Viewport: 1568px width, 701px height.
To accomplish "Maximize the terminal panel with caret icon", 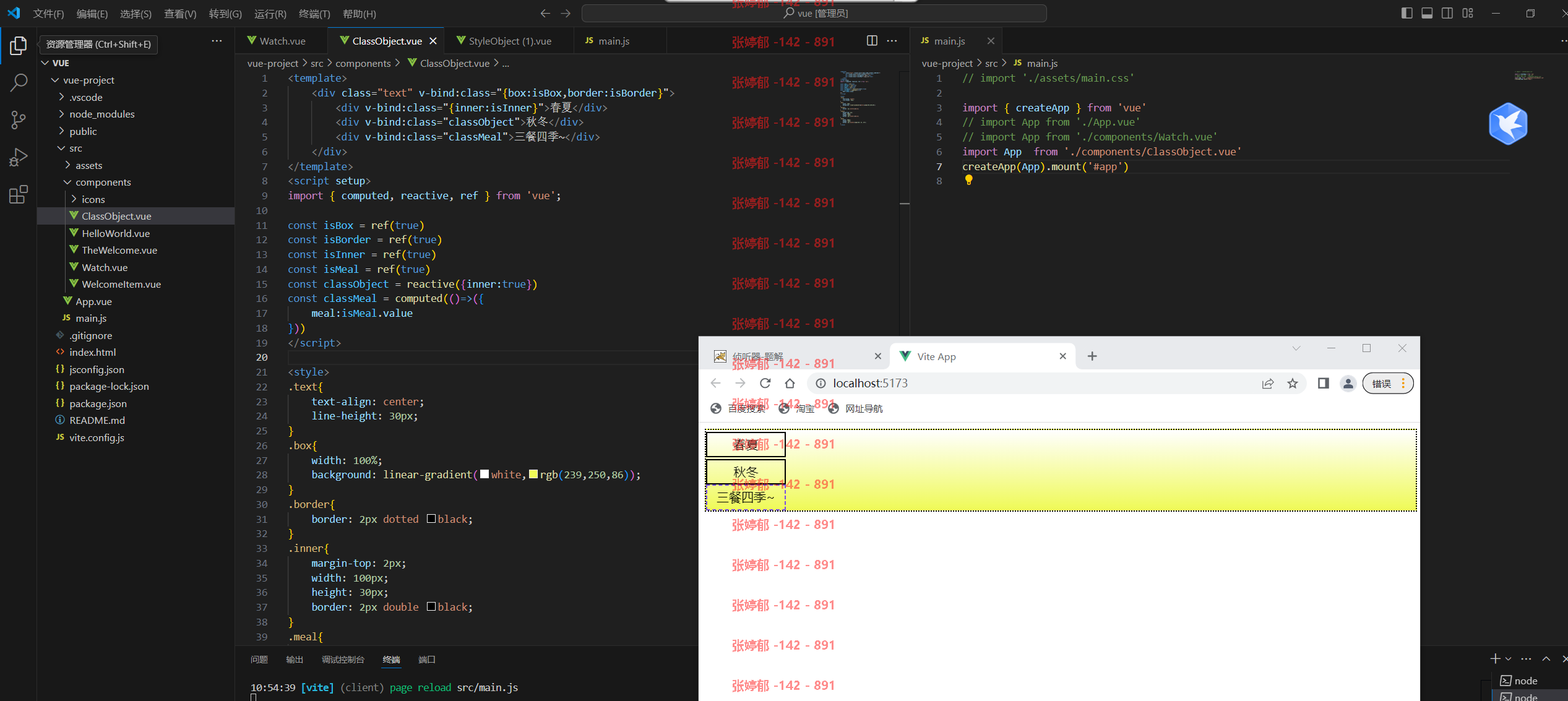I will point(1546,658).
